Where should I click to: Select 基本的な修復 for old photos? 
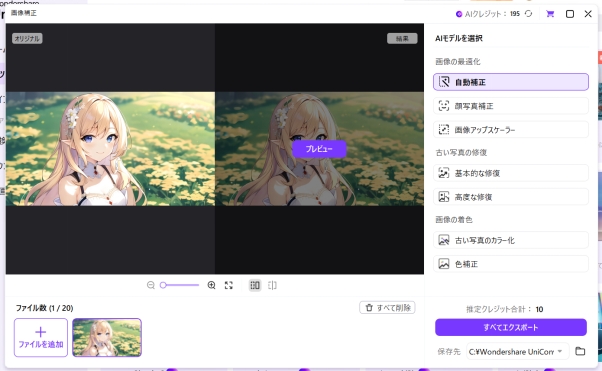(x=511, y=173)
